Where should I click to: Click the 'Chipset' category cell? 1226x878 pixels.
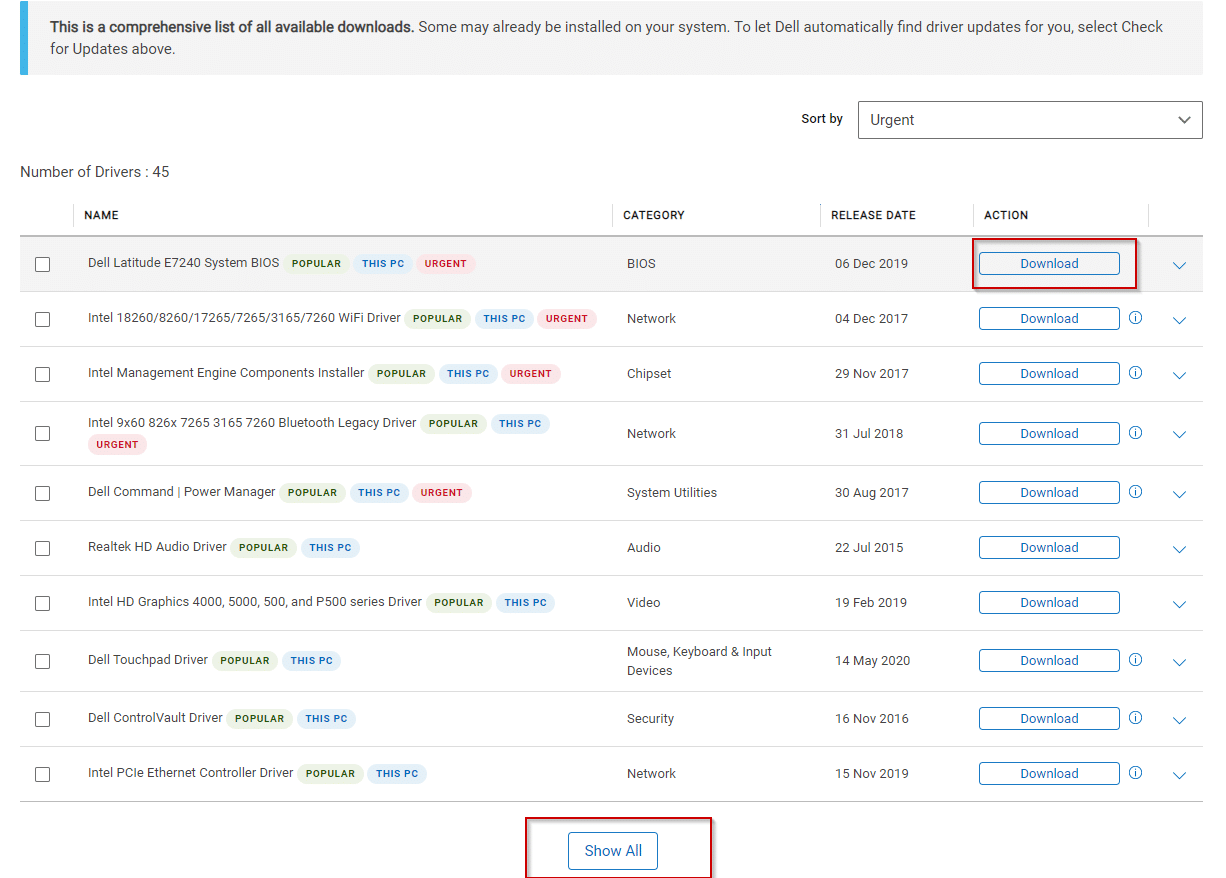pyautogui.click(x=649, y=374)
